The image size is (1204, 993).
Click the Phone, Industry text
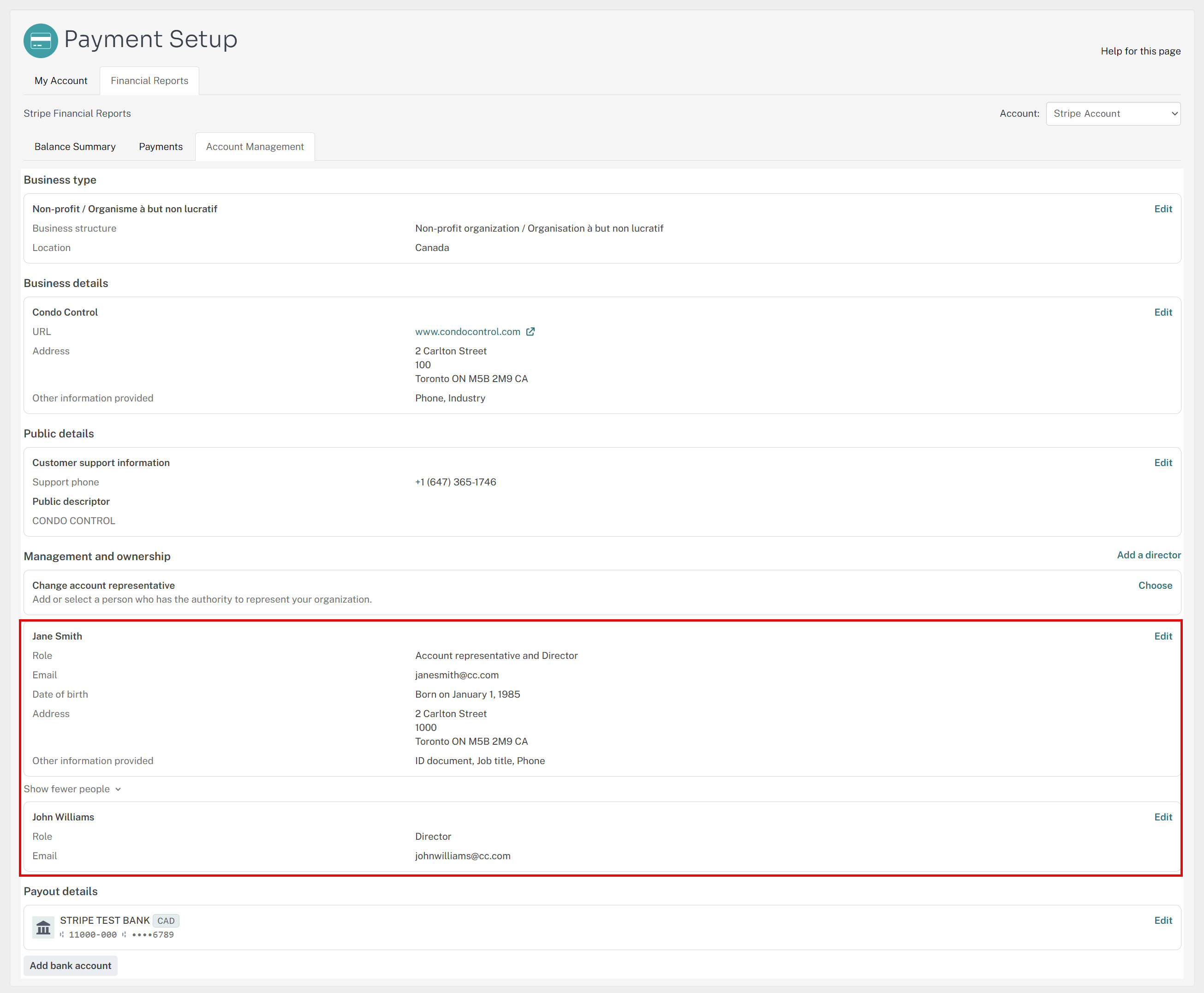[450, 398]
